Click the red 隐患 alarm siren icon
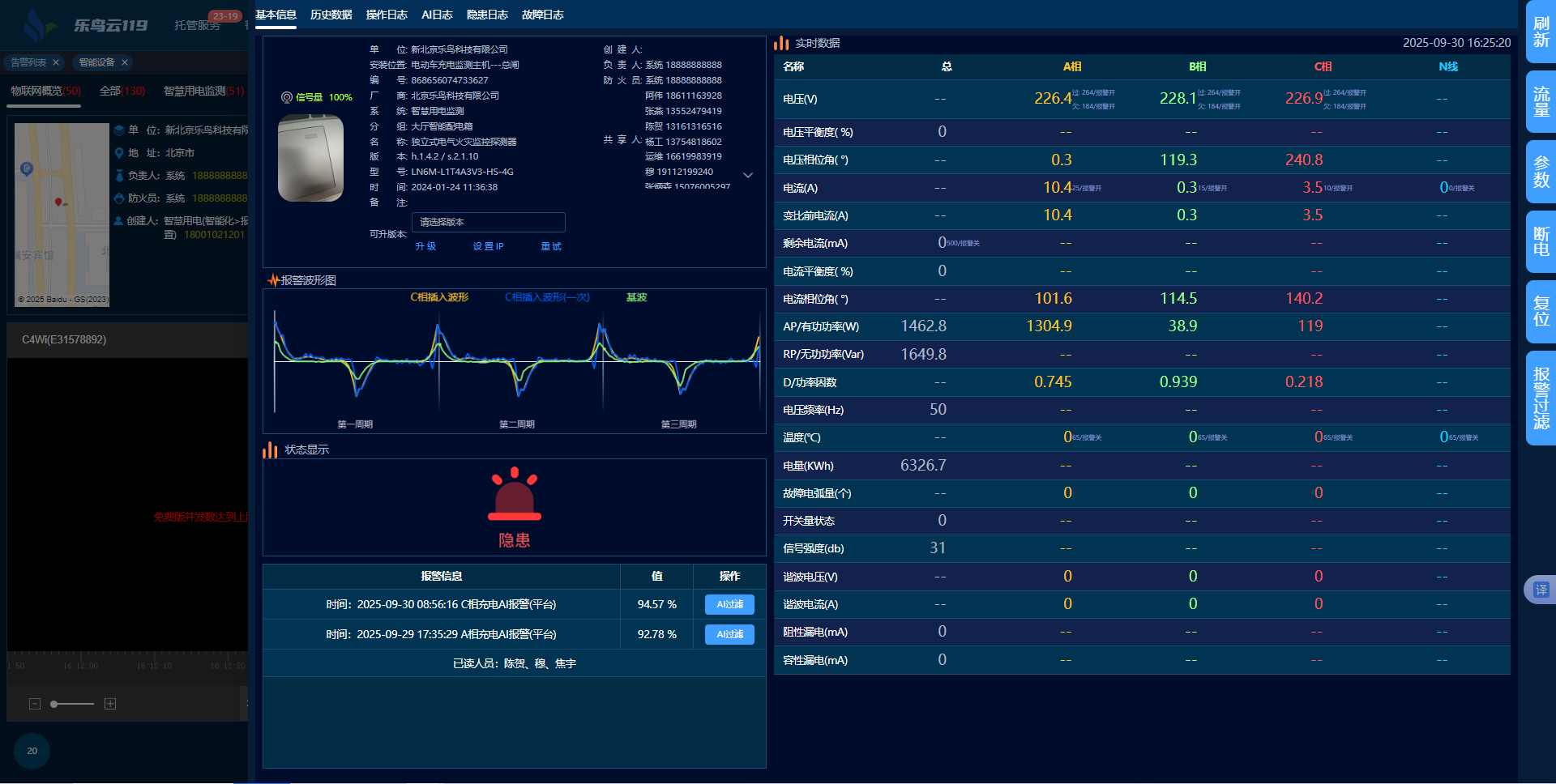The image size is (1556, 784). coord(514,495)
